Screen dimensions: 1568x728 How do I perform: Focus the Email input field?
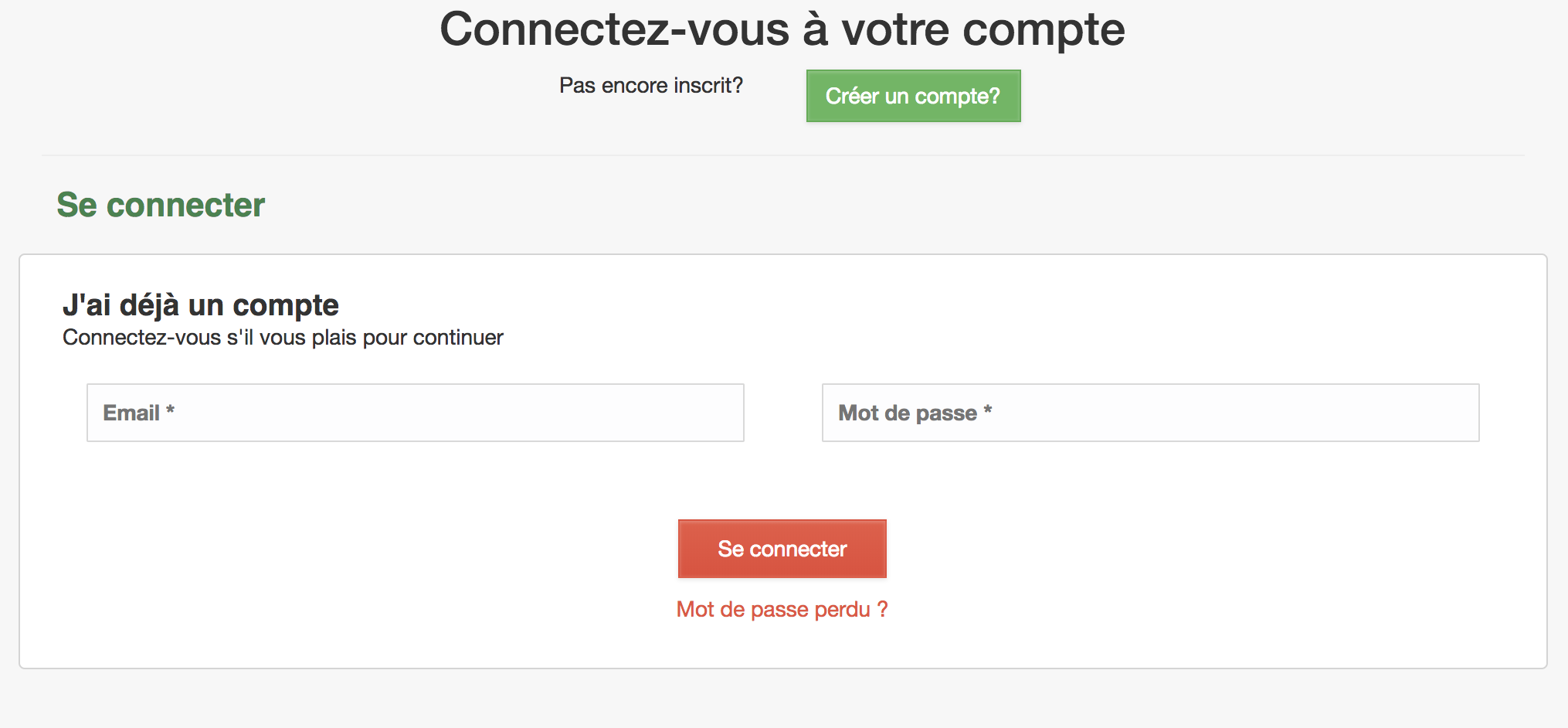tap(415, 413)
